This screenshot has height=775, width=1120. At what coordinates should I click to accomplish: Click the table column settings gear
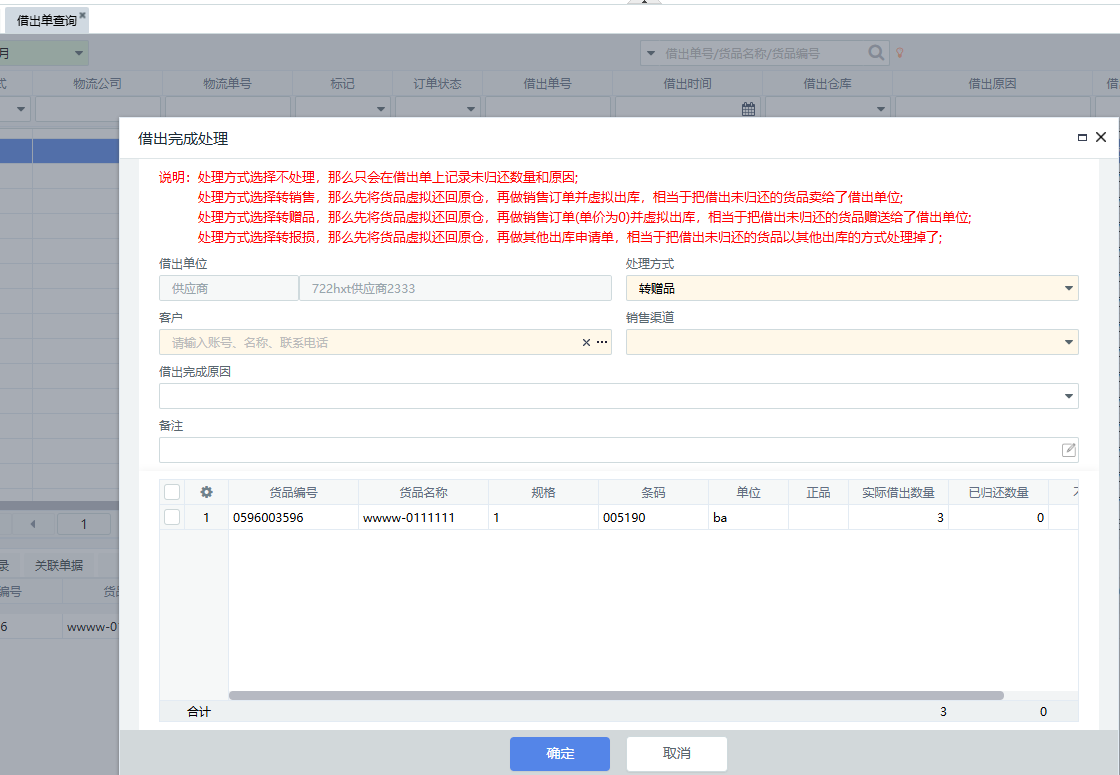tap(207, 492)
